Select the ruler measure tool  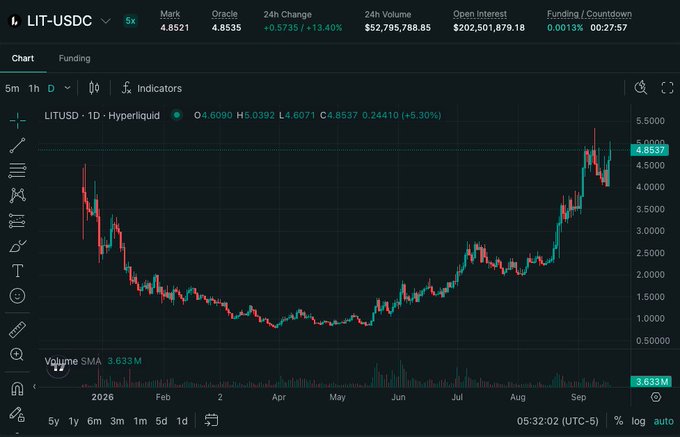pos(17,330)
